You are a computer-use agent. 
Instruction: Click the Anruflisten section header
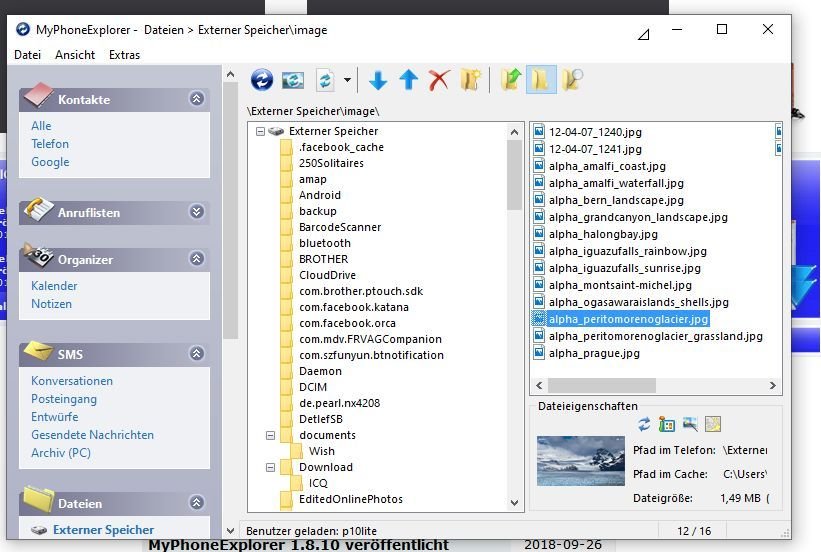point(114,213)
